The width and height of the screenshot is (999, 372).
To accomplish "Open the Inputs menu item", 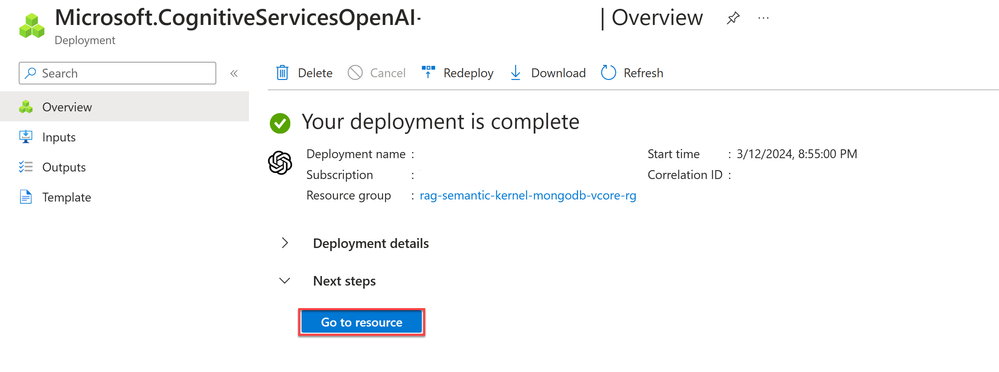I will [124, 137].
